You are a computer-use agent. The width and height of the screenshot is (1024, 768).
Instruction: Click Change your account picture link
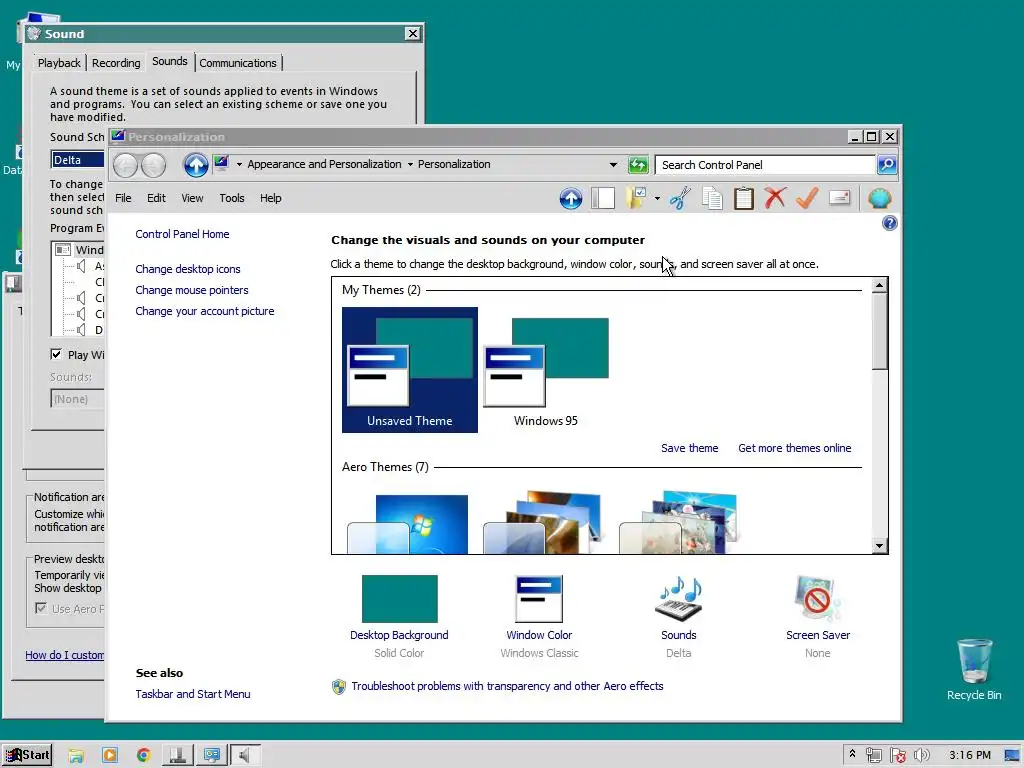204,311
